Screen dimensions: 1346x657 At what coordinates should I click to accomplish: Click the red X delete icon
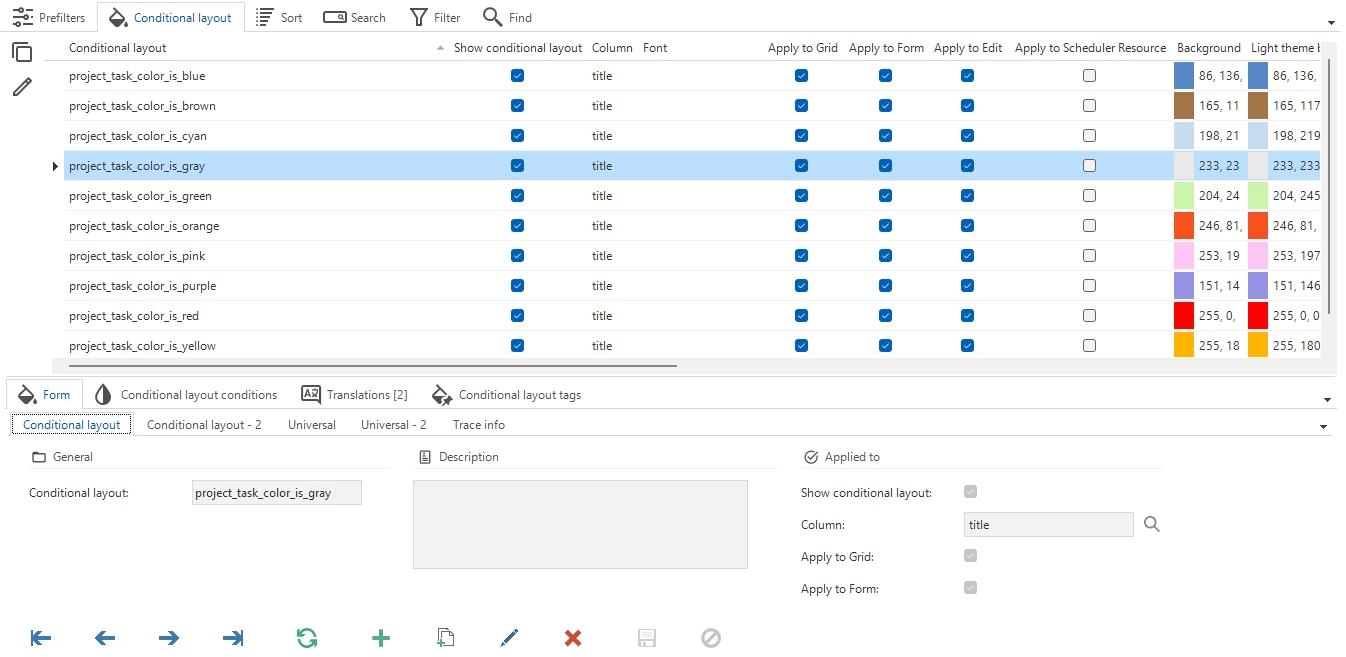pyautogui.click(x=573, y=638)
